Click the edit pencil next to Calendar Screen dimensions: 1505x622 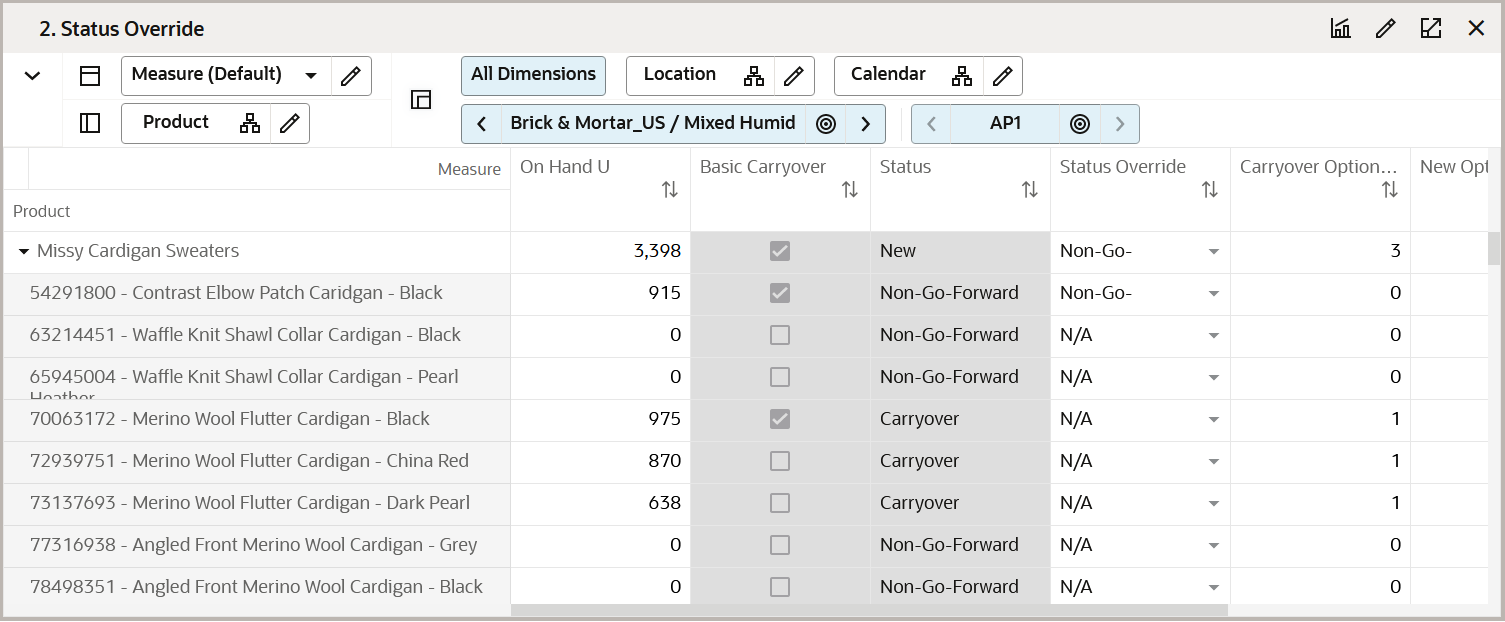(1002, 75)
